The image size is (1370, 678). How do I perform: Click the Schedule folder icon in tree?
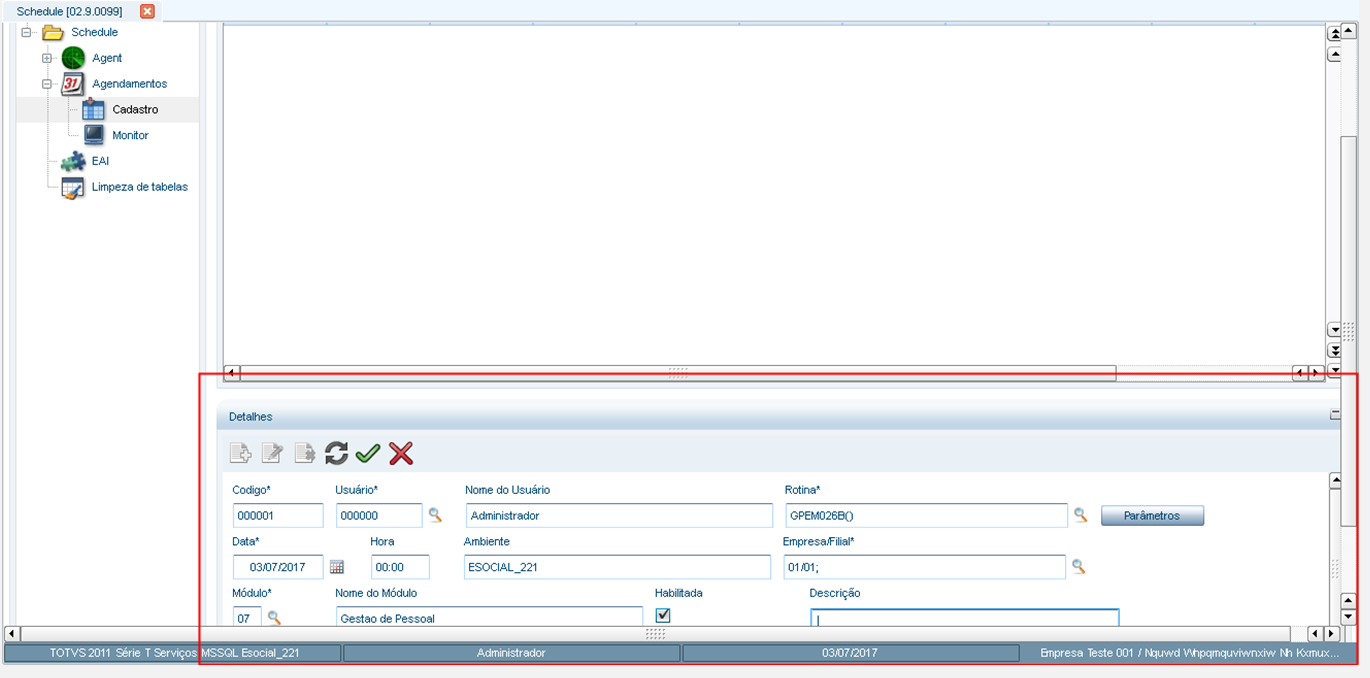[x=53, y=32]
